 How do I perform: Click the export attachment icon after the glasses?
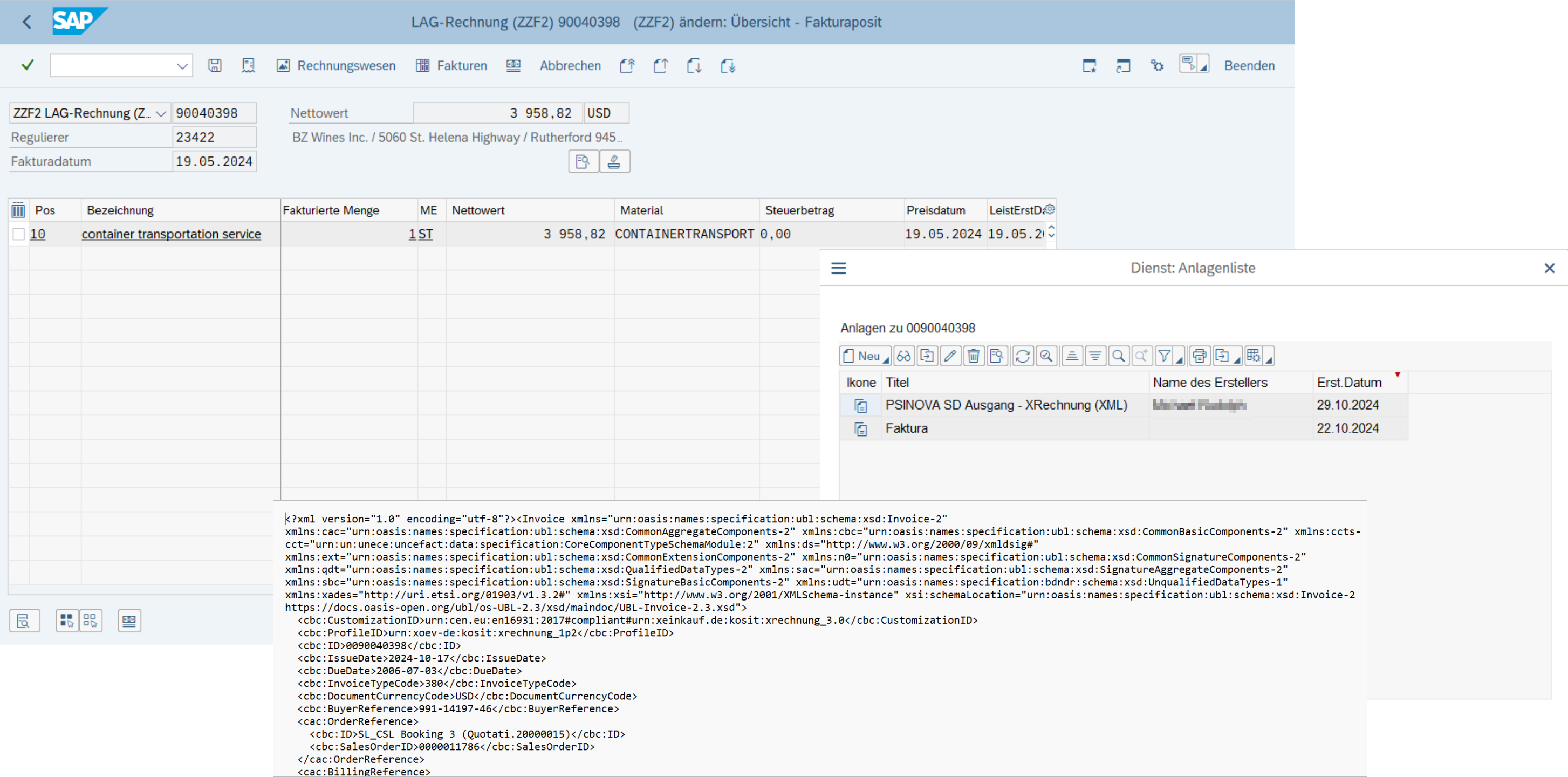(x=927, y=356)
